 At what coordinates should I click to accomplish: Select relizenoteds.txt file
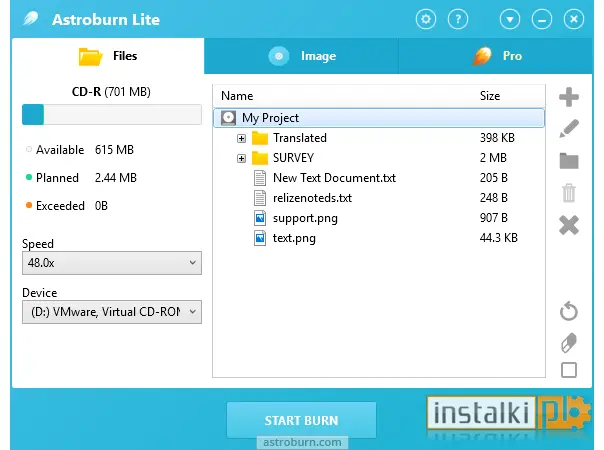(379, 198)
